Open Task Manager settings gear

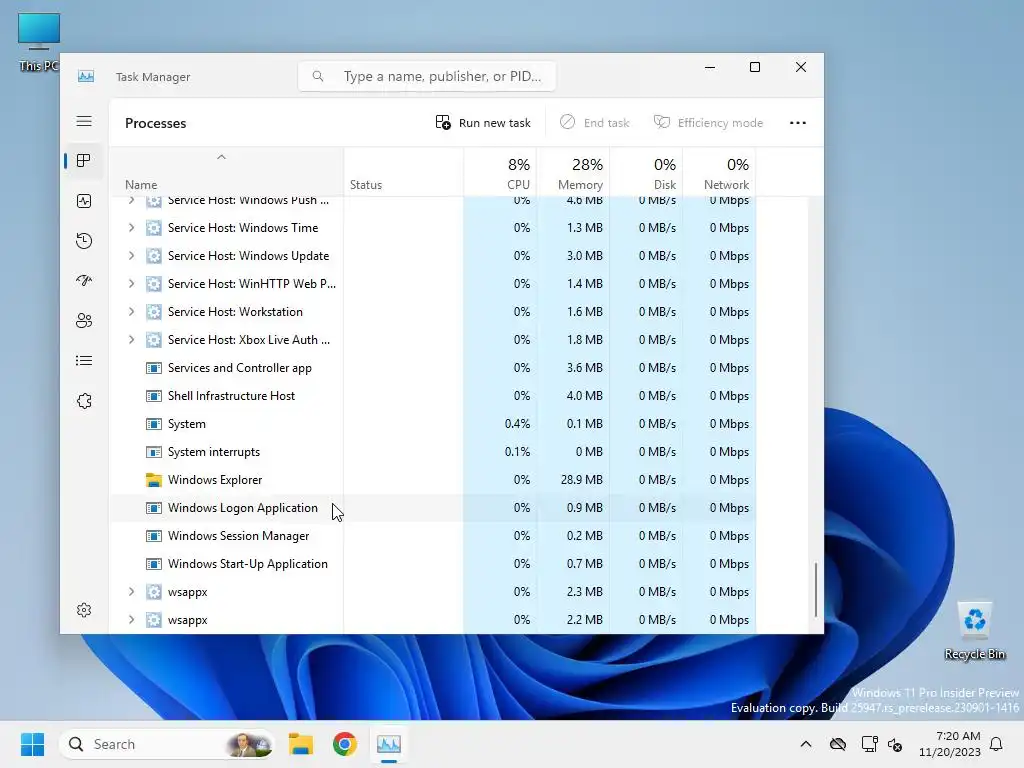click(x=84, y=610)
